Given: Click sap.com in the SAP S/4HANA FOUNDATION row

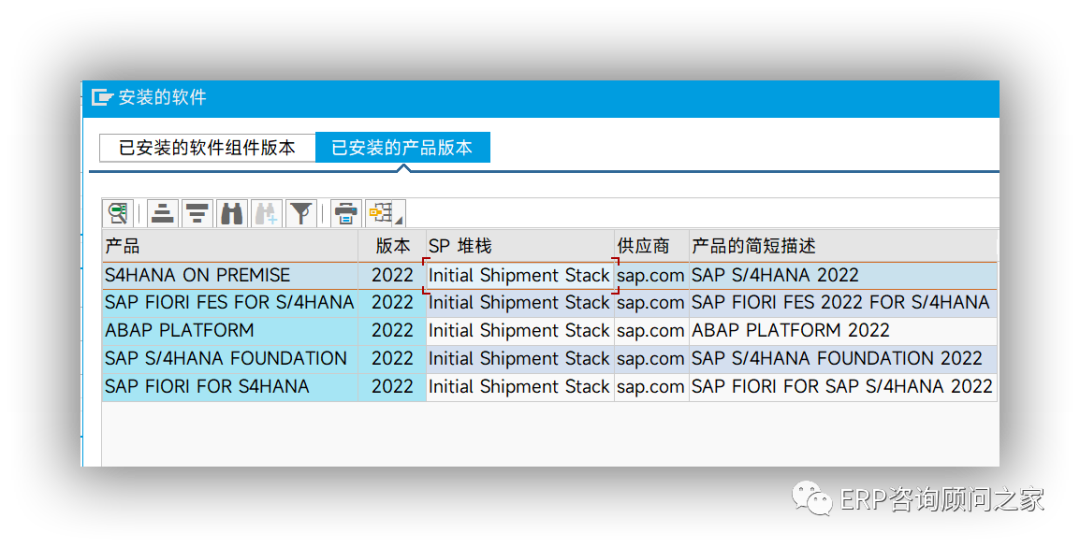Looking at the screenshot, I should pos(652,359).
